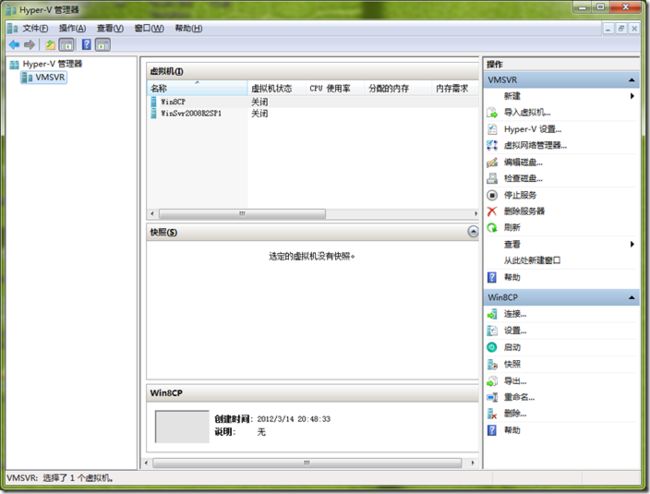Click the 新建 action text

point(512,96)
